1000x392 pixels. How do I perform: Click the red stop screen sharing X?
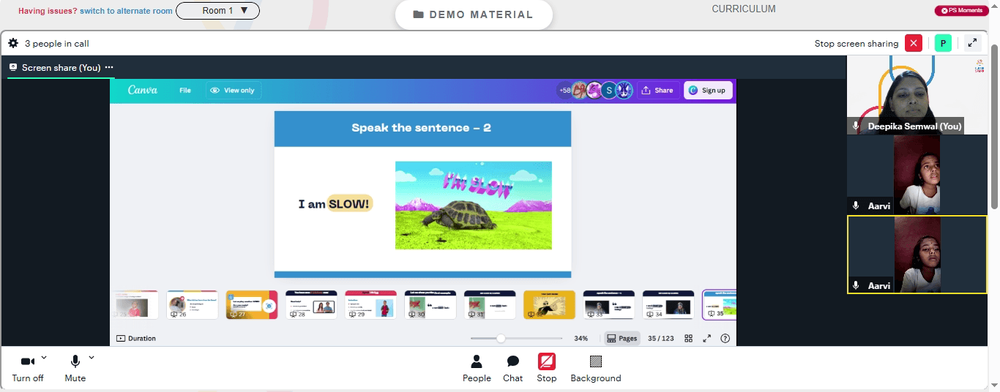(x=913, y=43)
